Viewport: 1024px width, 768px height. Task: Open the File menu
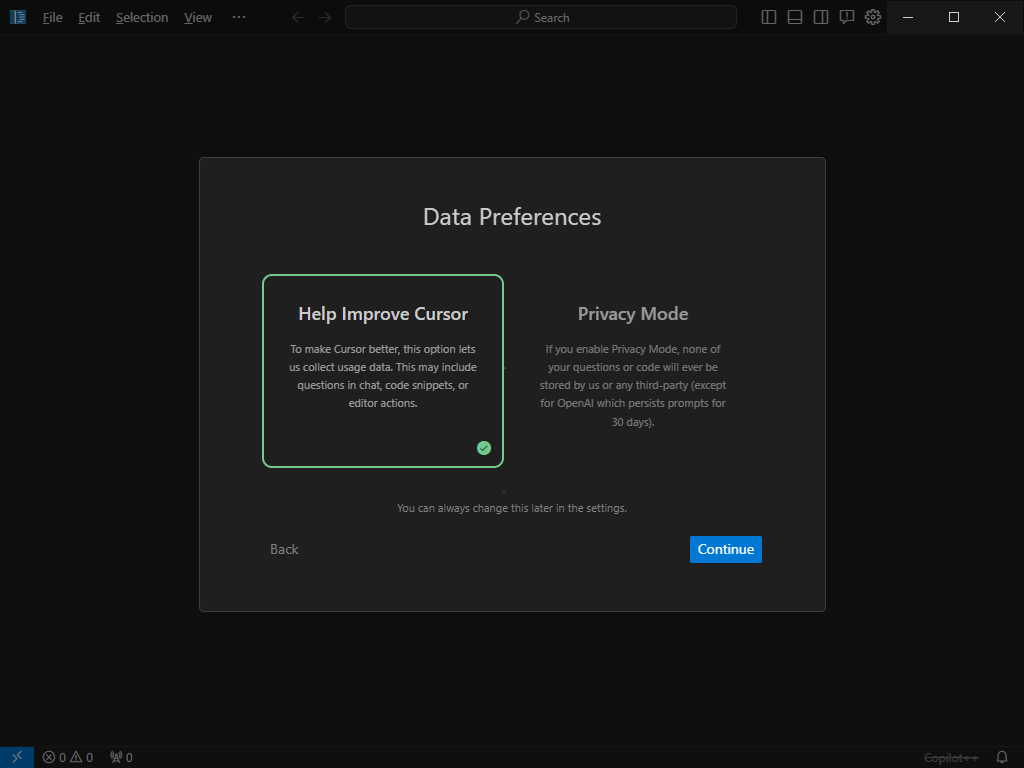click(52, 18)
